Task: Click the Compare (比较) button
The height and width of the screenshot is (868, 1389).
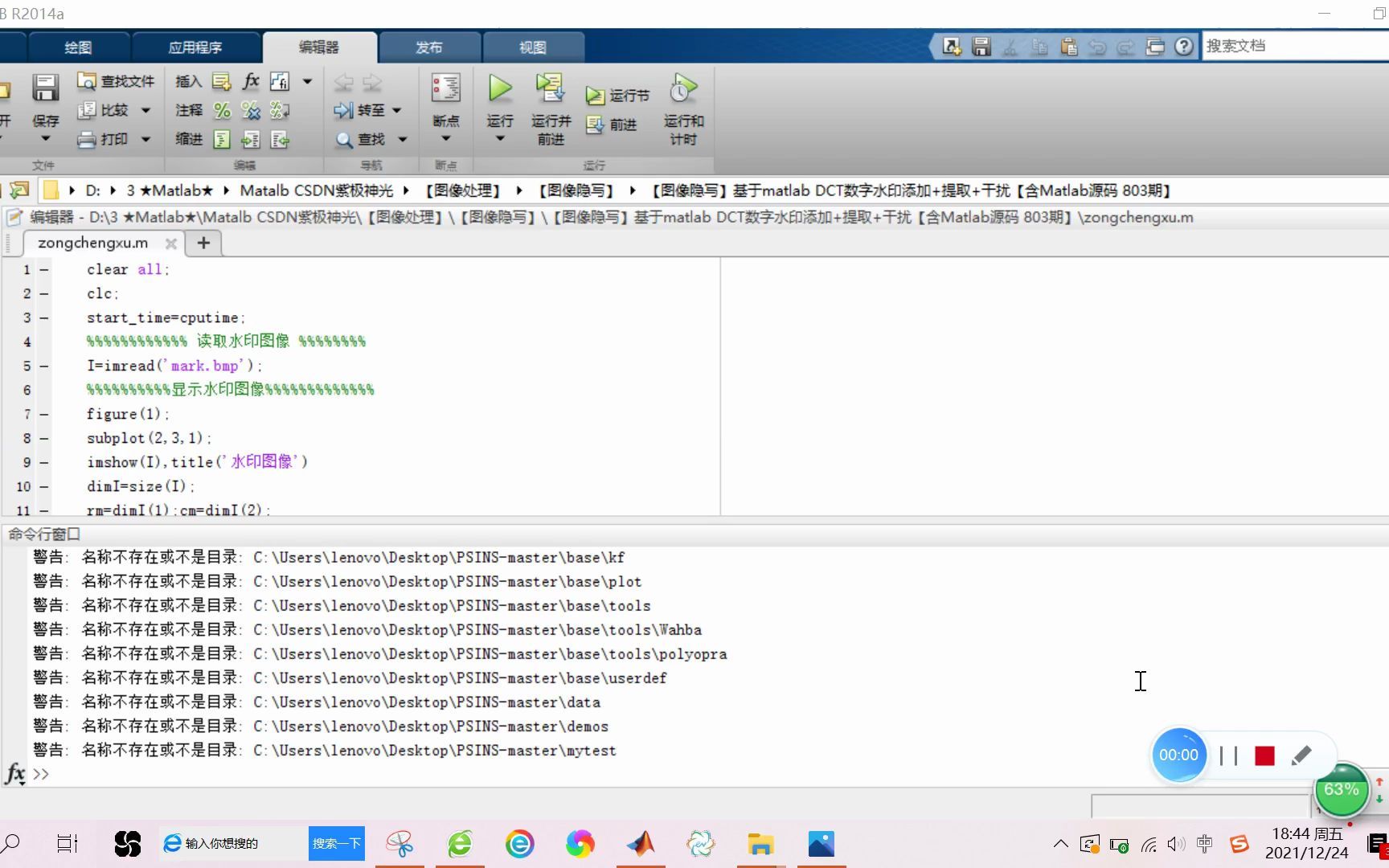Action: coord(103,110)
